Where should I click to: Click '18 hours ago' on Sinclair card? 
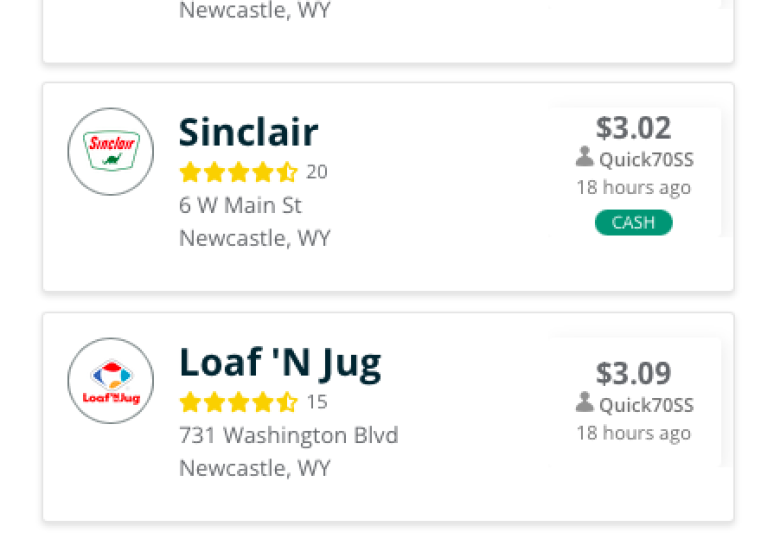[x=633, y=188]
